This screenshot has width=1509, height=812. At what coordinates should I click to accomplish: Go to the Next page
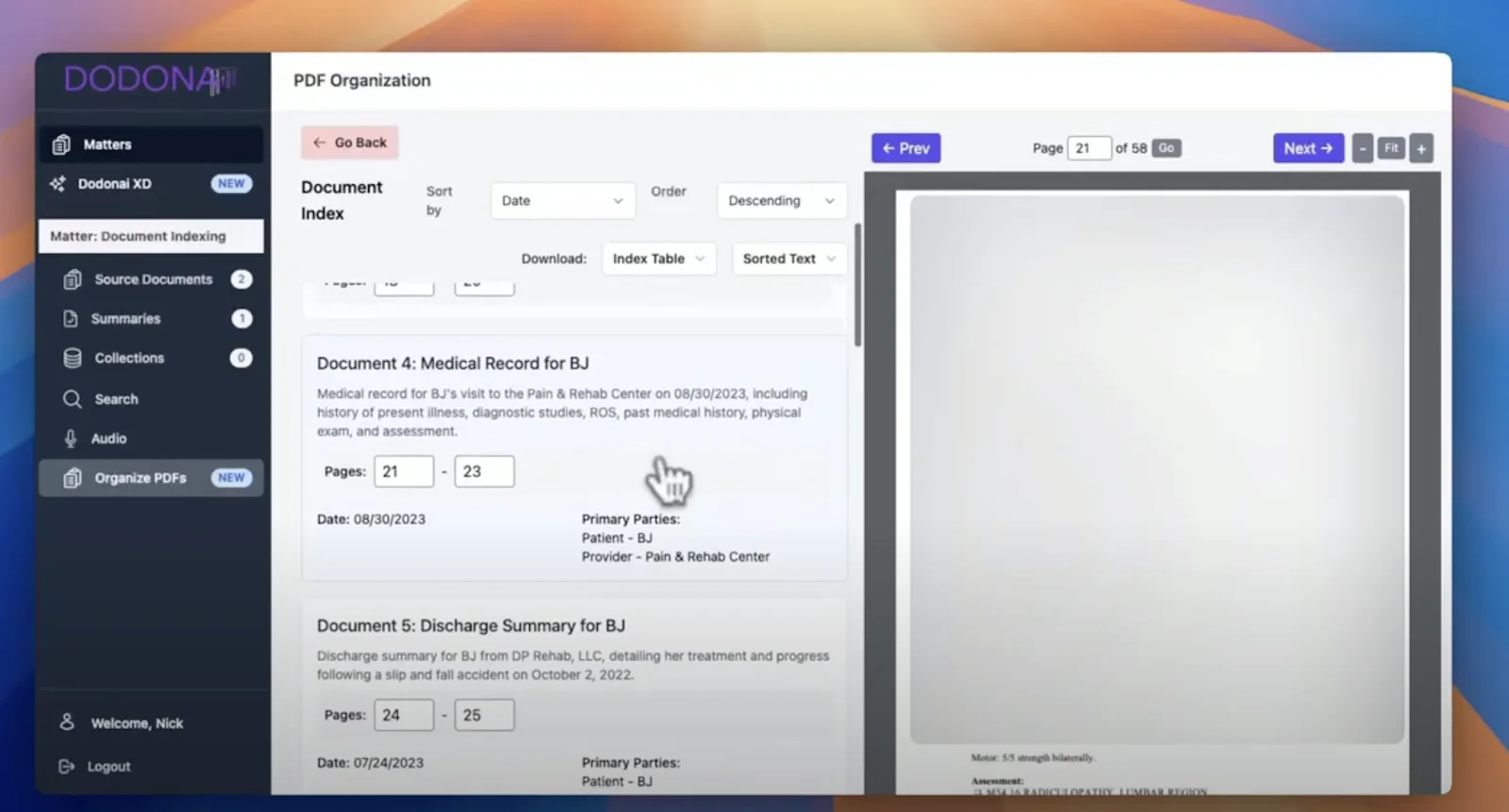(x=1307, y=148)
